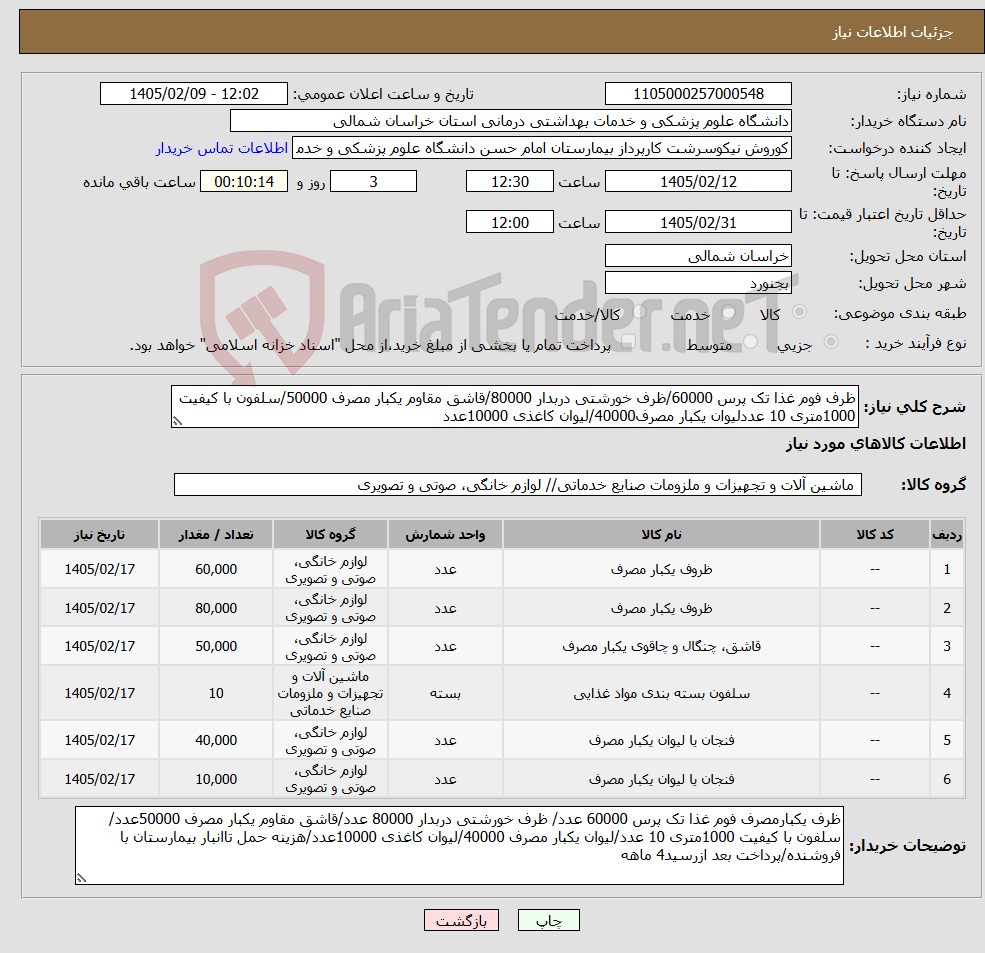
Task: Click the quantity cell 60,000
Action: (216, 569)
